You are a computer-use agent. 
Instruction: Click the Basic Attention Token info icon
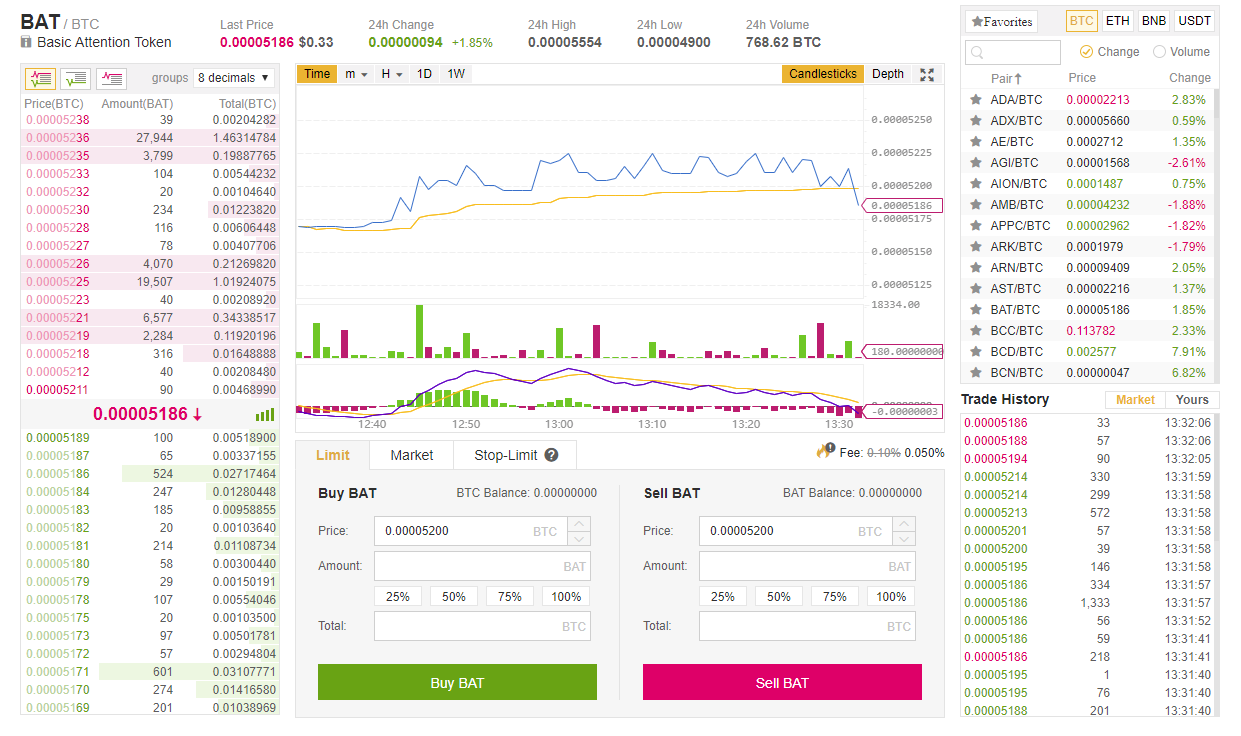26,42
